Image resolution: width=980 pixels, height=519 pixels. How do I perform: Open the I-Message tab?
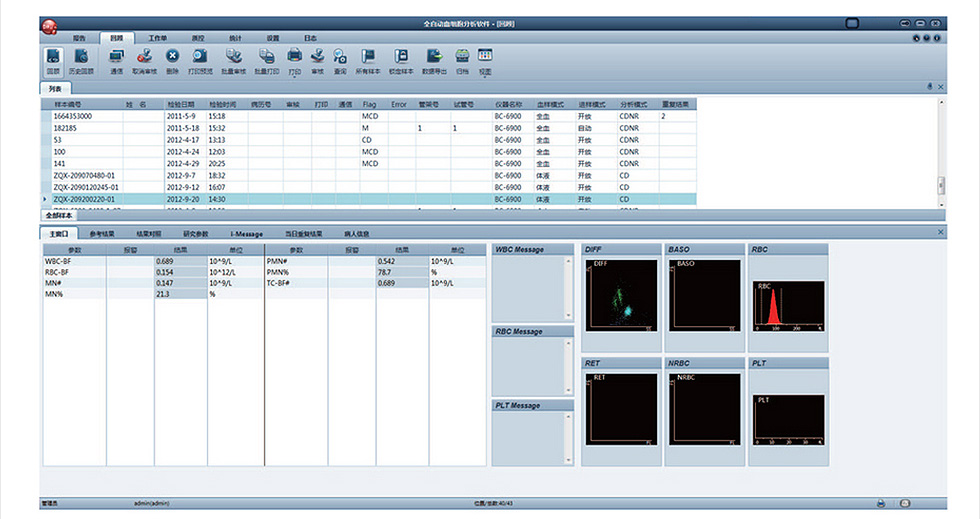246,234
